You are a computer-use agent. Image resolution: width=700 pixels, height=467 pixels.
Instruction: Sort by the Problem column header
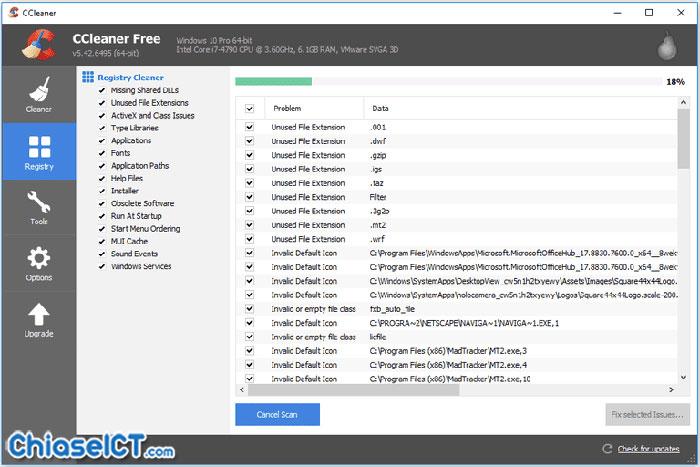coord(314,108)
